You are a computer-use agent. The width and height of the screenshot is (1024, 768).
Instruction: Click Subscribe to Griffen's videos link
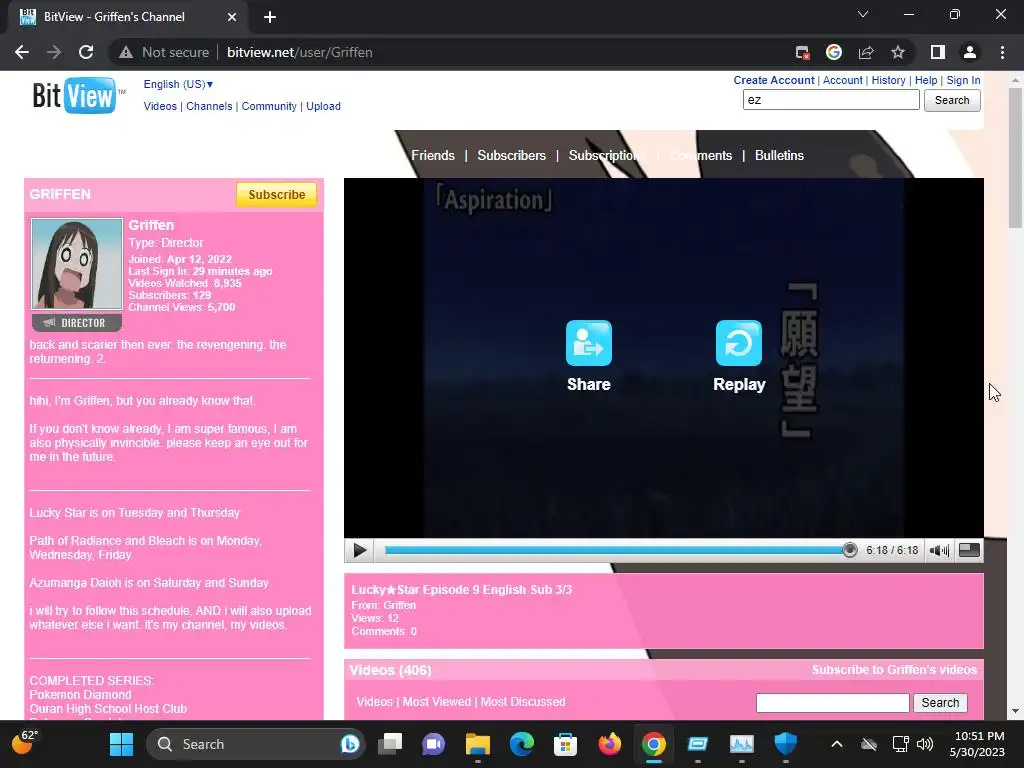(894, 669)
